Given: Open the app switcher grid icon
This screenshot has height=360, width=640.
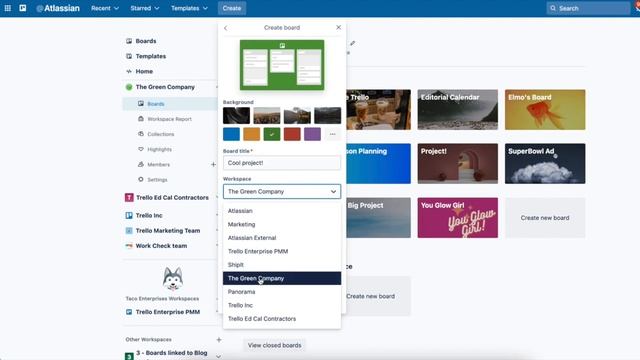Looking at the screenshot, I should tap(7, 8).
